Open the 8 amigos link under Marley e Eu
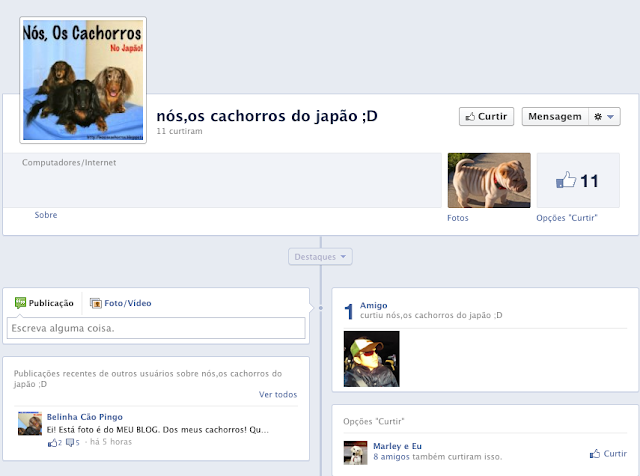640x476 pixels. [x=391, y=456]
